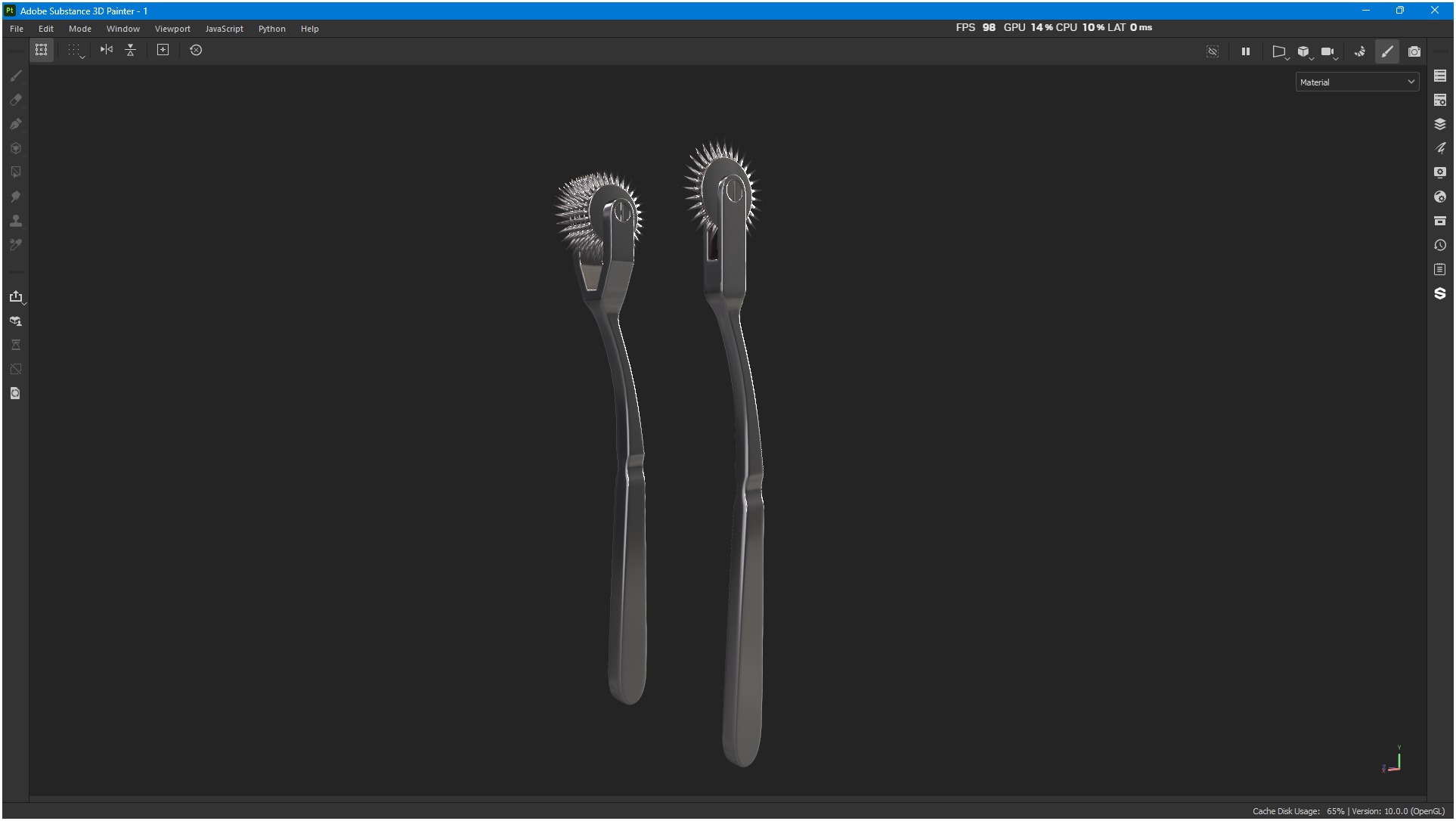1456x821 pixels.
Task: Expand the dotted grid snapping options dropdown
Action: point(76,51)
